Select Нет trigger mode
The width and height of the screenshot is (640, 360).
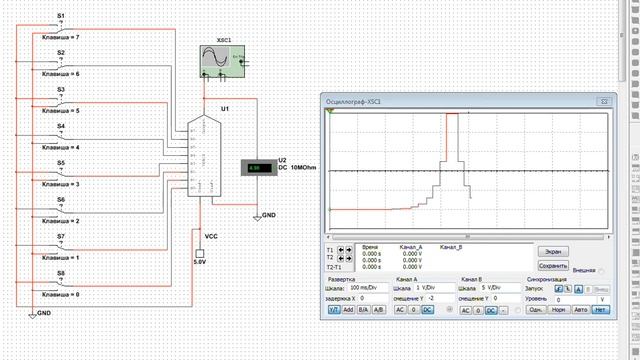(x=600, y=310)
